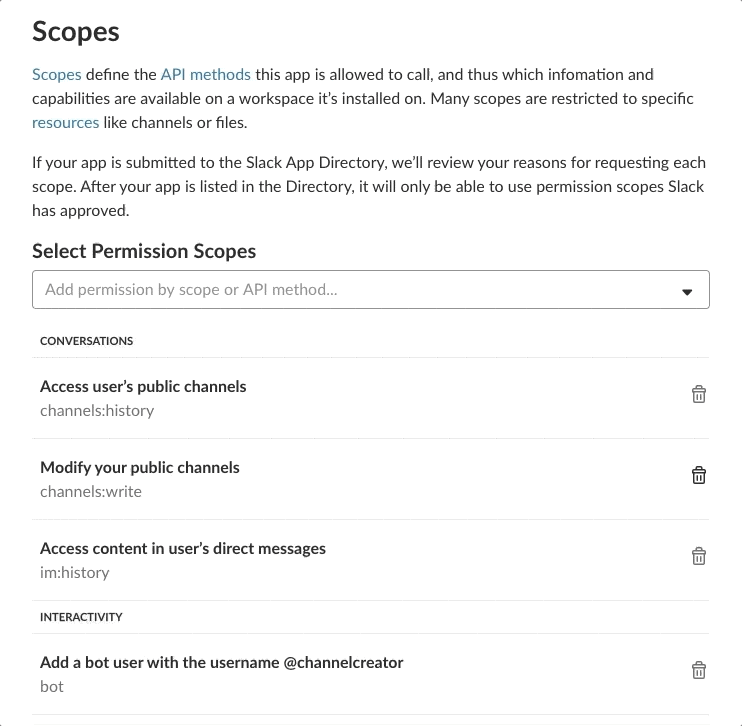Screen dimensions: 742x726
Task: Click the INTERACTIVITY section header
Action: point(81,617)
